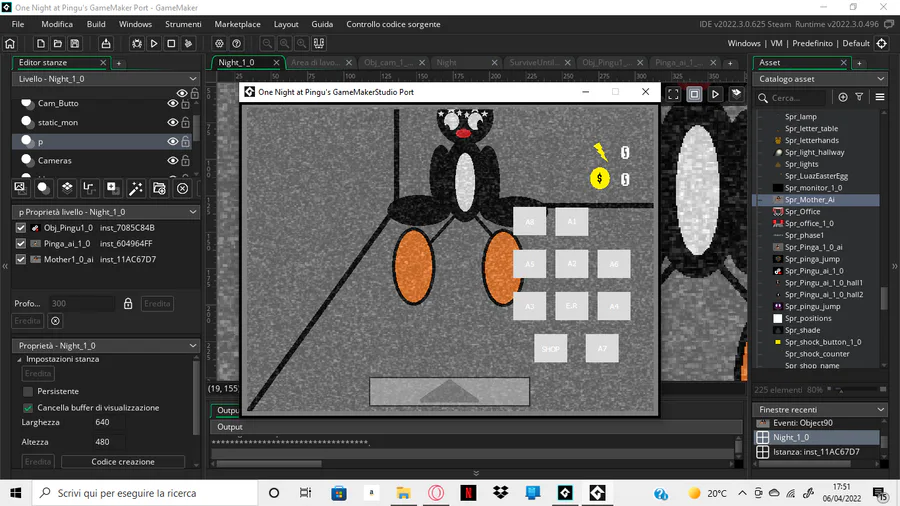Viewport: 900px width, 506px height.
Task: Click the Profondità depth field 300
Action: point(82,303)
